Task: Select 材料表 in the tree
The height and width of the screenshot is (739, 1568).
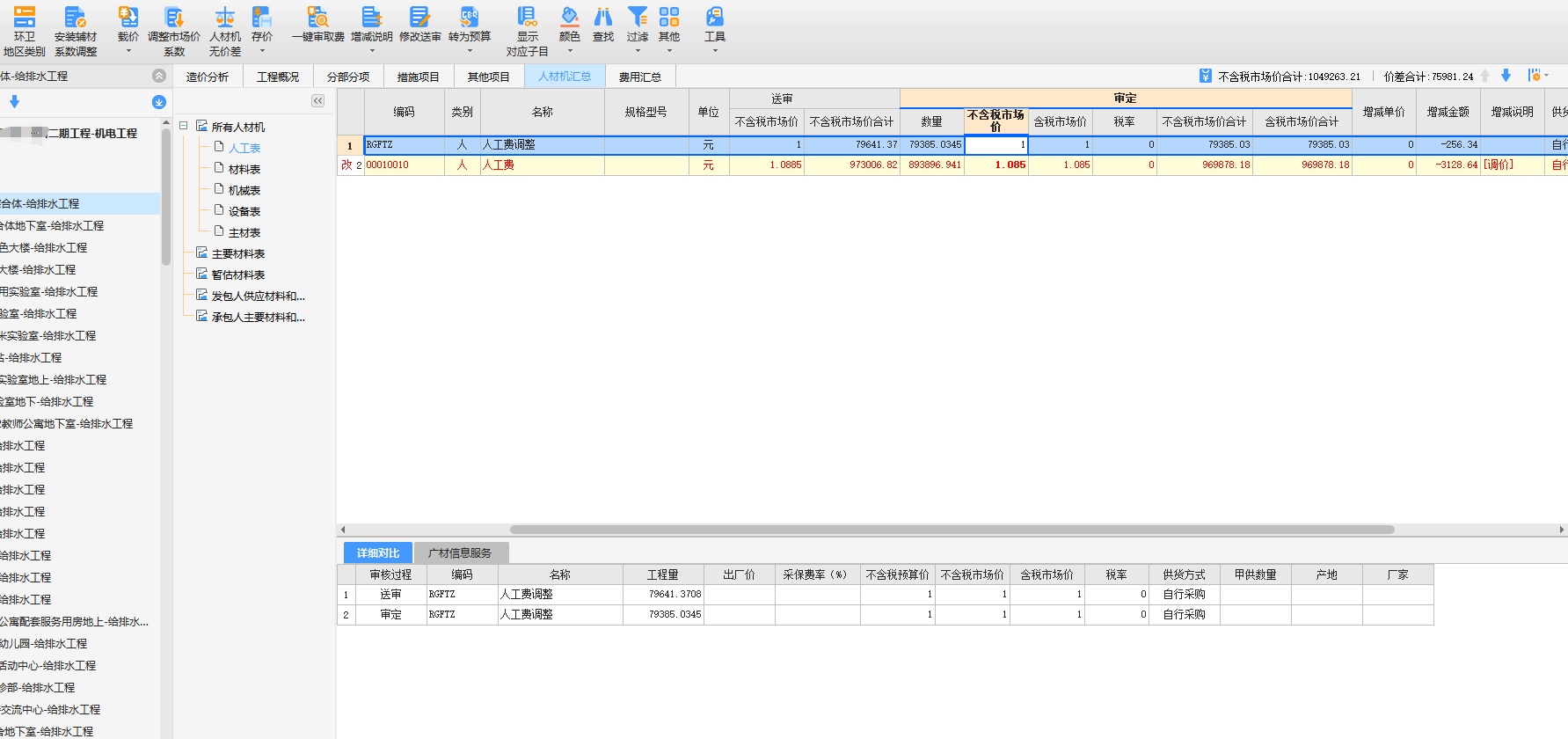Action: [244, 169]
